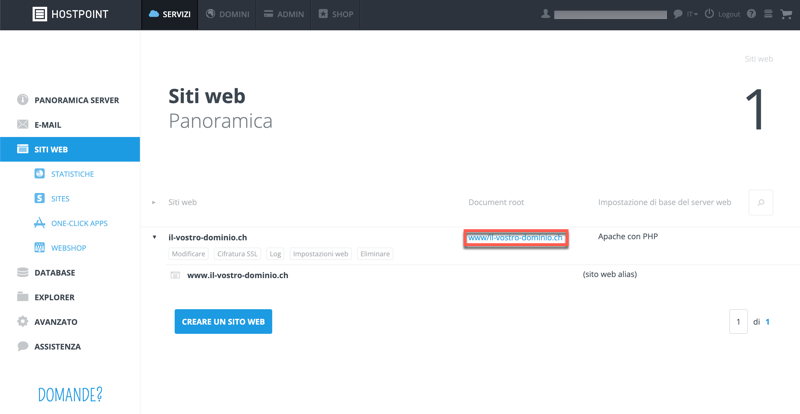This screenshot has width=800, height=414.
Task: Collapse the il-vostro-dominio.ch row arrow
Action: [x=154, y=237]
